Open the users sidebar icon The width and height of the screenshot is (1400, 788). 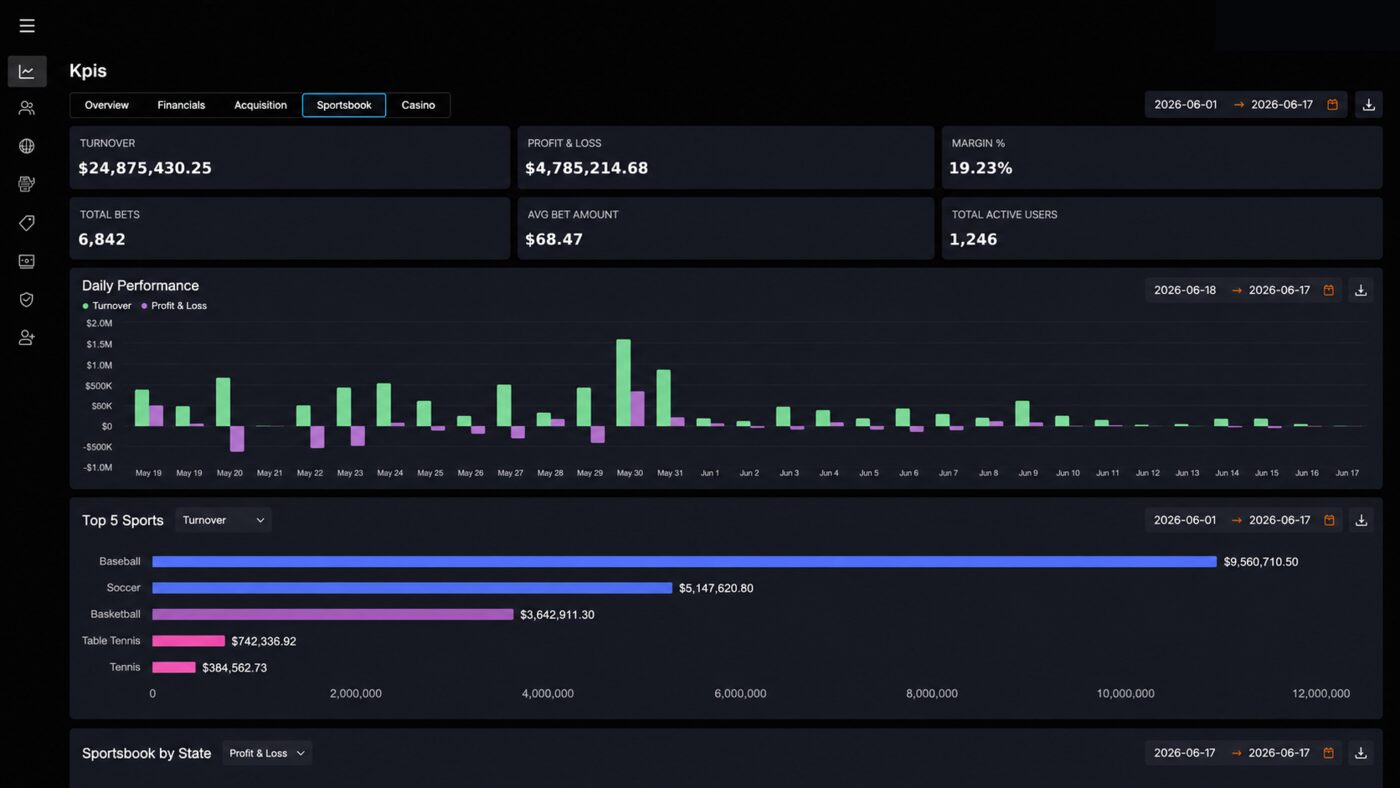tap(27, 108)
